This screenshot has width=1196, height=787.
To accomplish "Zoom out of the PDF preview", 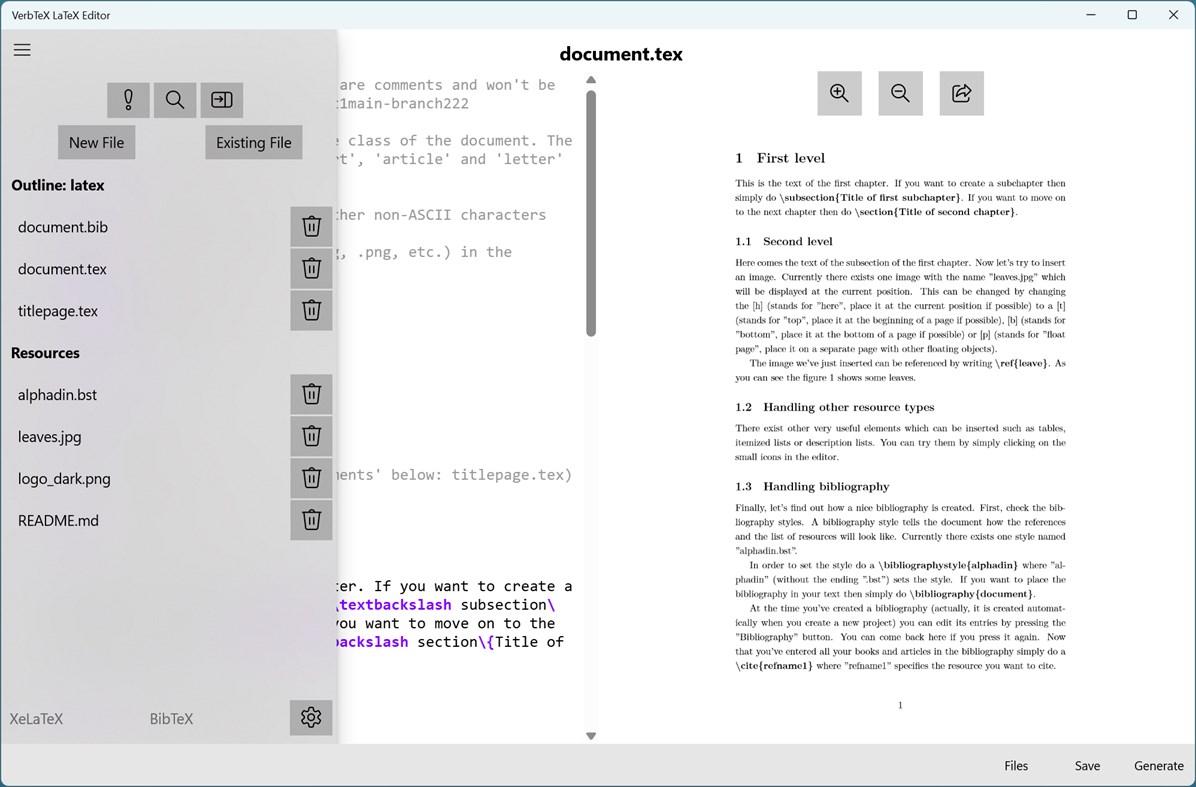I will 900,93.
